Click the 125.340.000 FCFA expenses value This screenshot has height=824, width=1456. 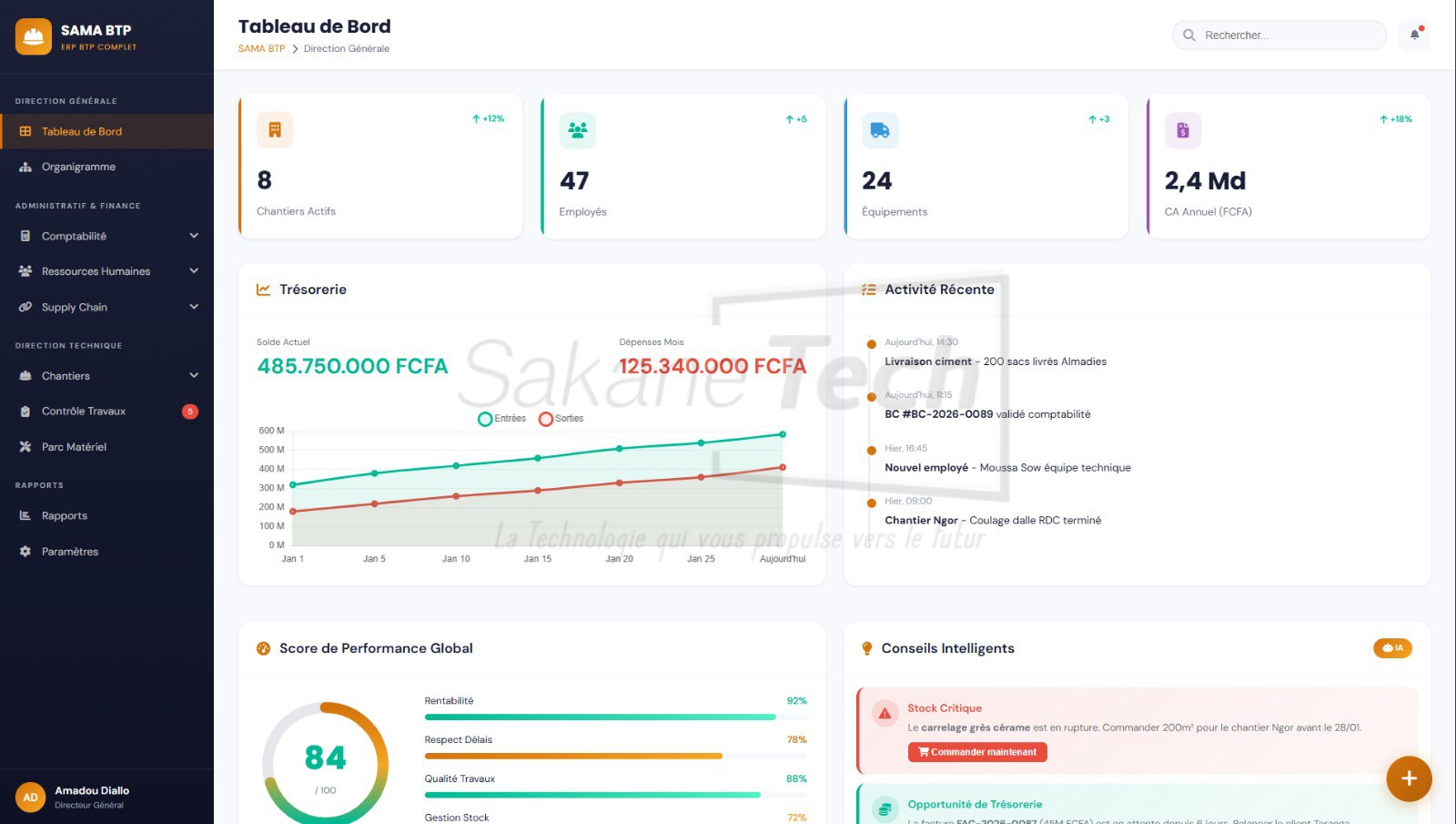713,366
